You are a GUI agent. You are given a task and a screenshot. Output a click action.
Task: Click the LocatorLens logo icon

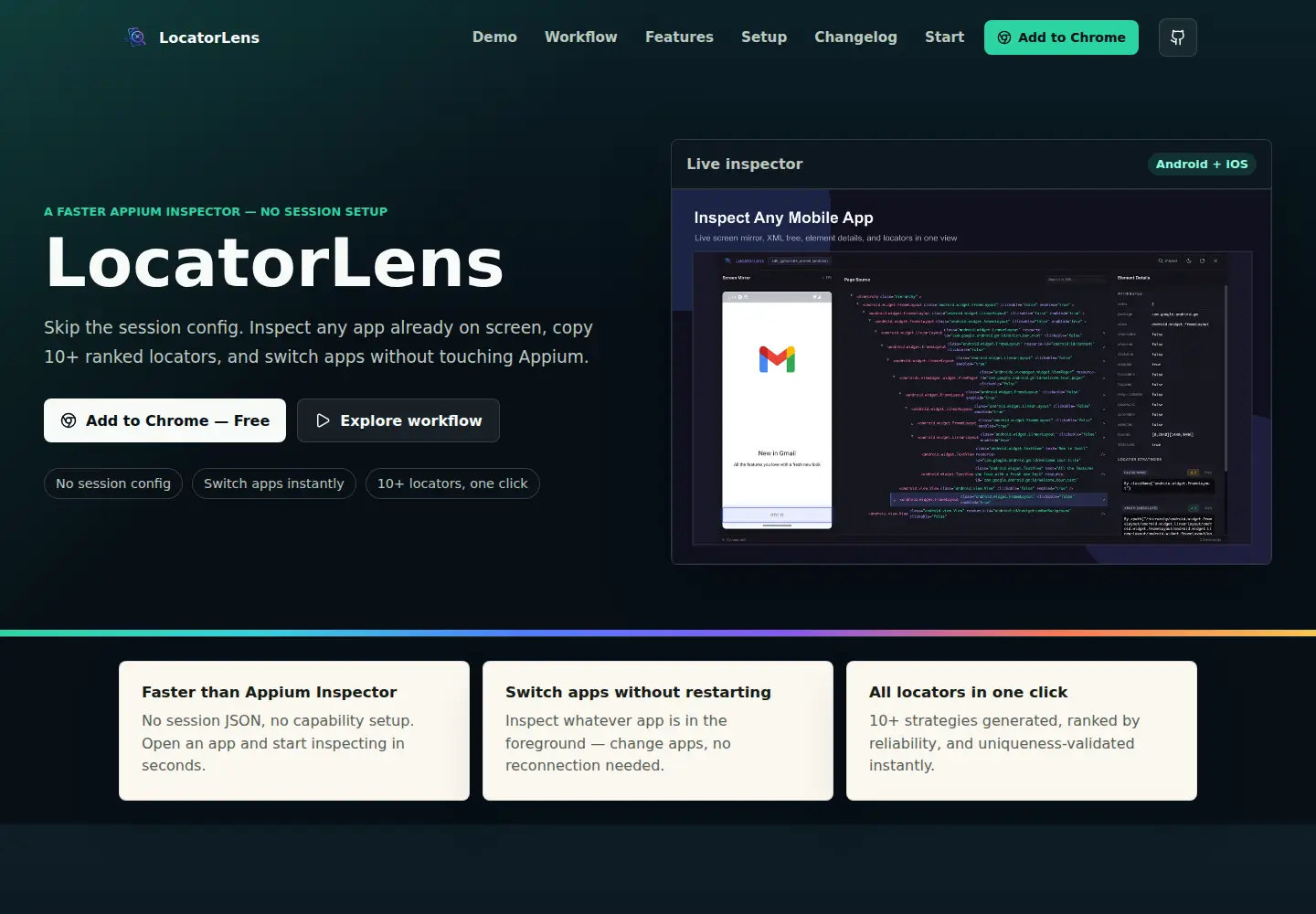point(136,37)
